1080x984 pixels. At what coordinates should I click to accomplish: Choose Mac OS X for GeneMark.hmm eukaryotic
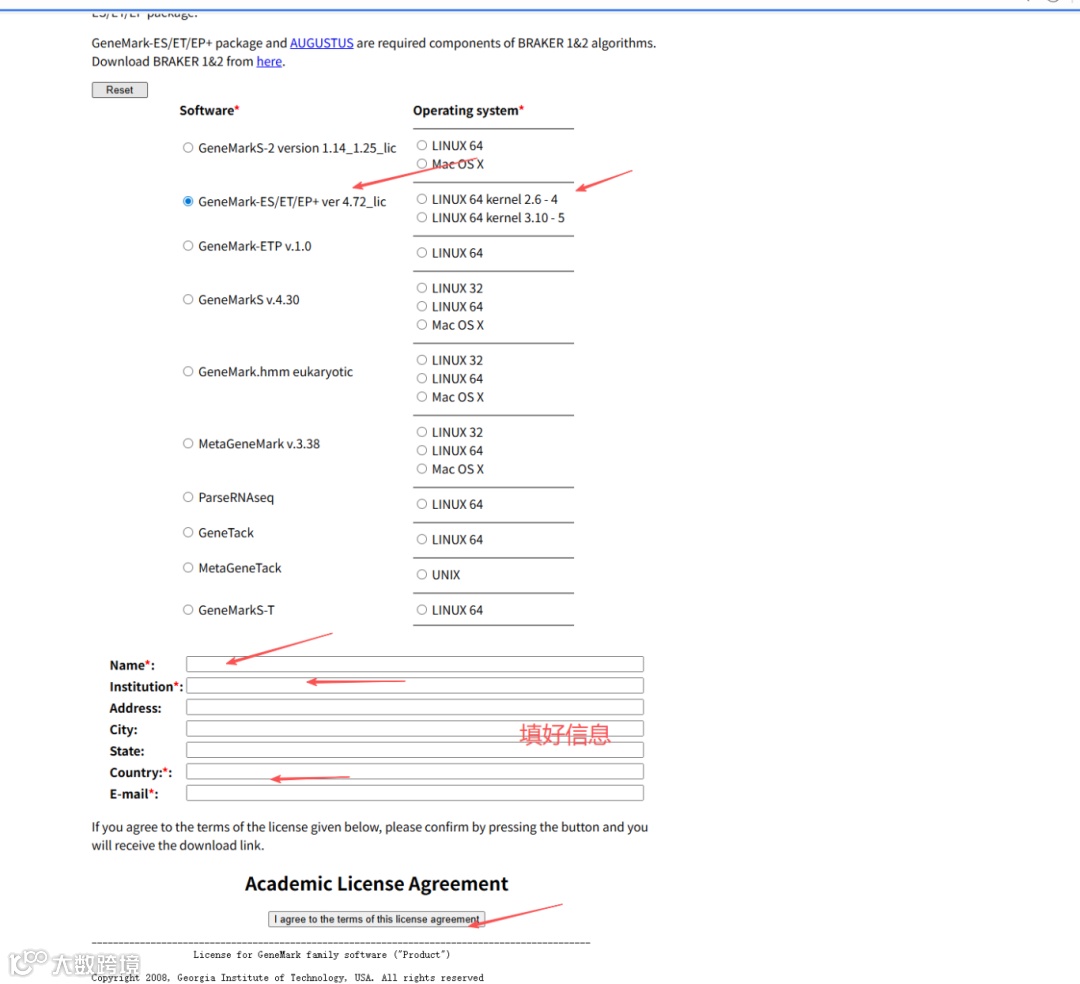422,397
